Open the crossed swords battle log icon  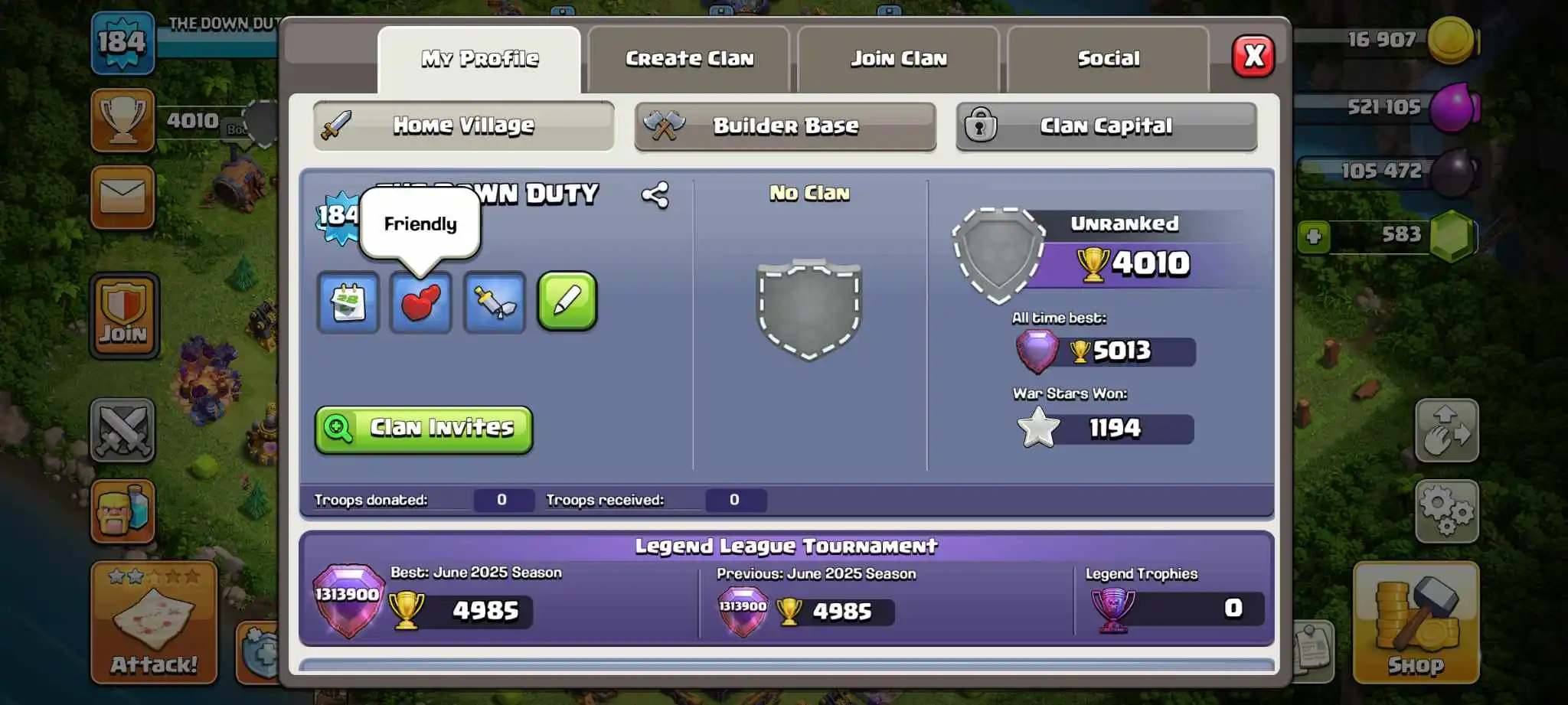tap(122, 430)
